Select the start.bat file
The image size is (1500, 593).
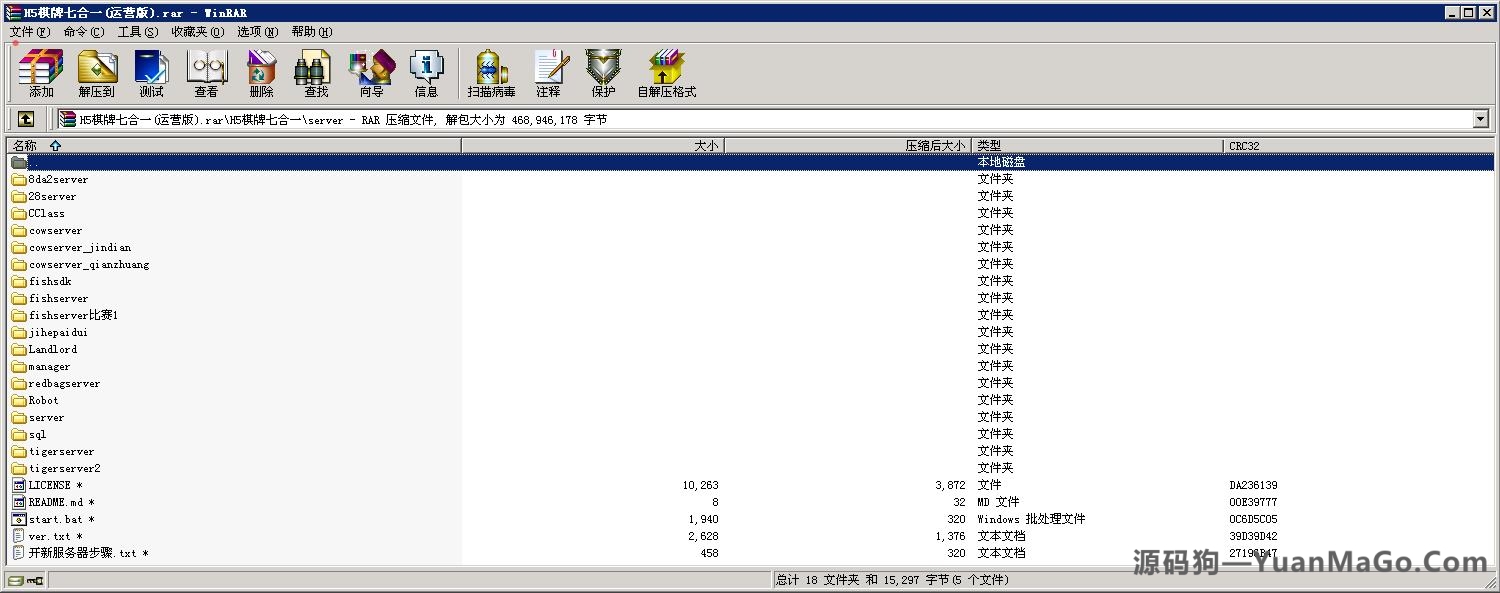[55, 519]
